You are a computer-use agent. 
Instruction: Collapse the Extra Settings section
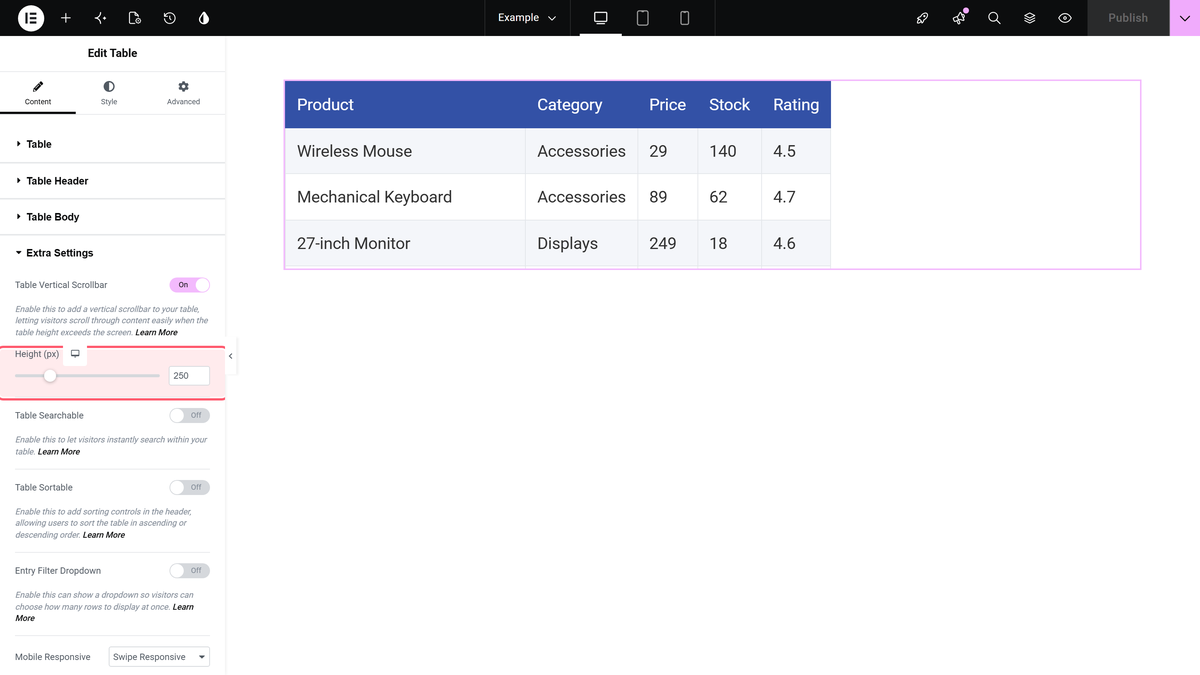pos(113,253)
